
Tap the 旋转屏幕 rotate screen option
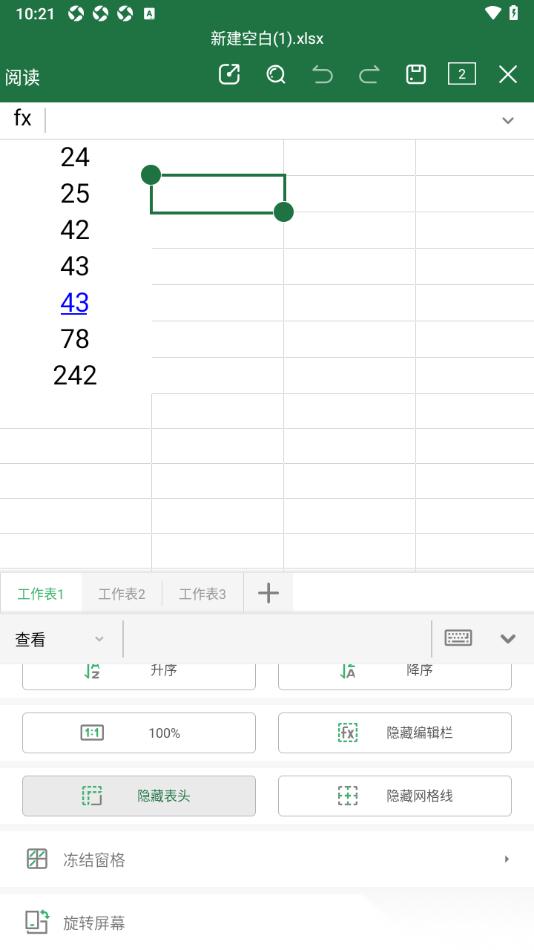267,923
